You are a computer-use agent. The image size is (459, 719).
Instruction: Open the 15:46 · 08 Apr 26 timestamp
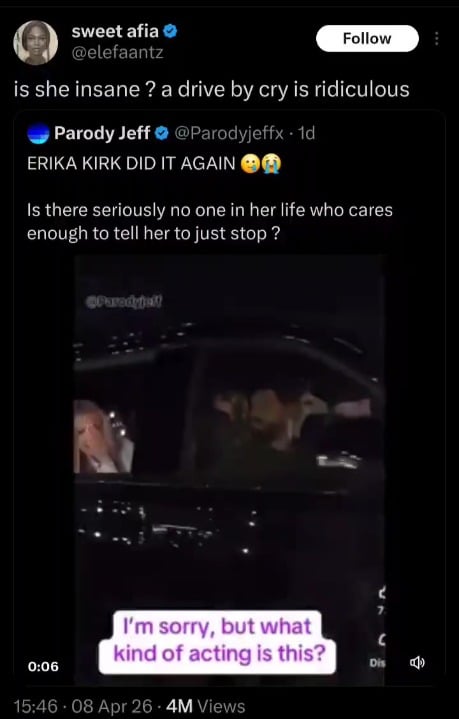(83, 706)
